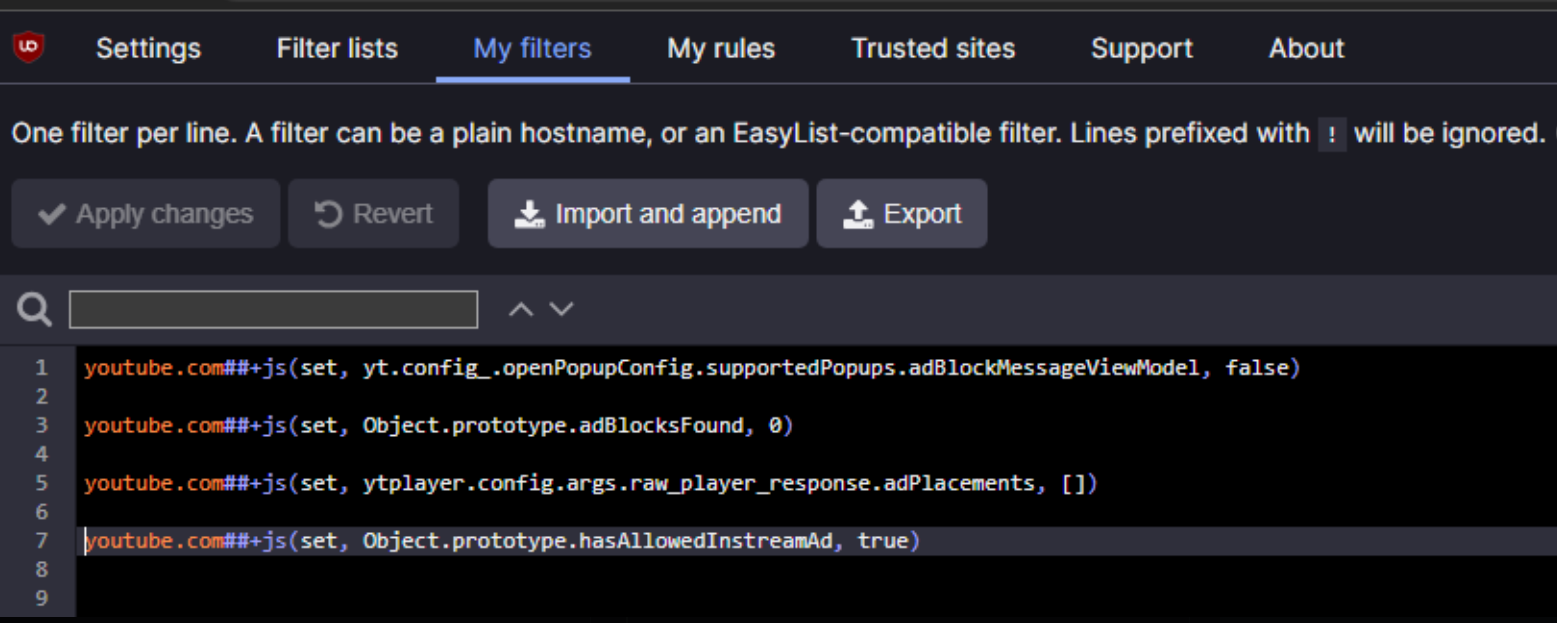
Task: Click the undo icon on Revert
Action: [x=329, y=214]
